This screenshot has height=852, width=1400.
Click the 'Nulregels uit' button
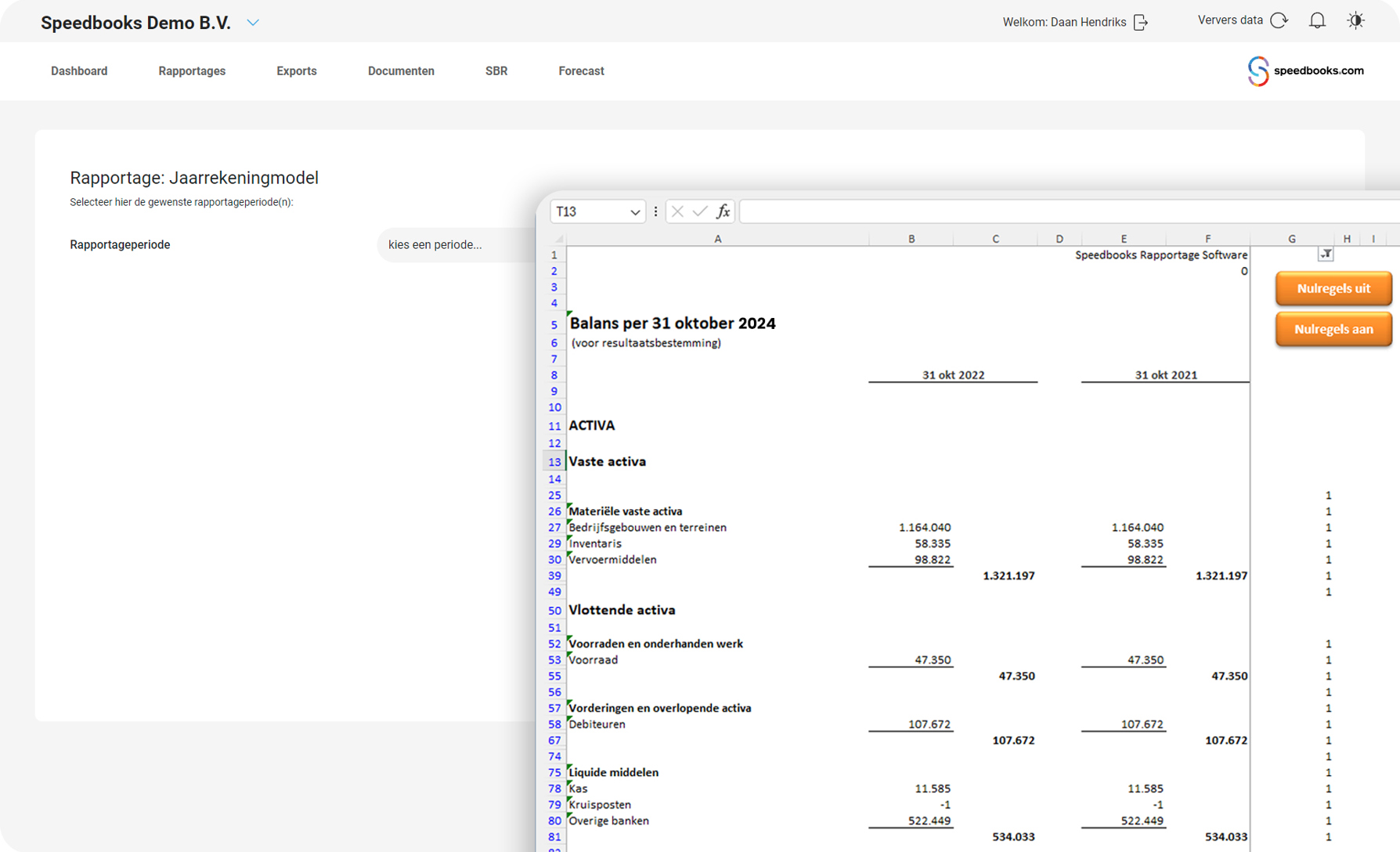(1333, 288)
